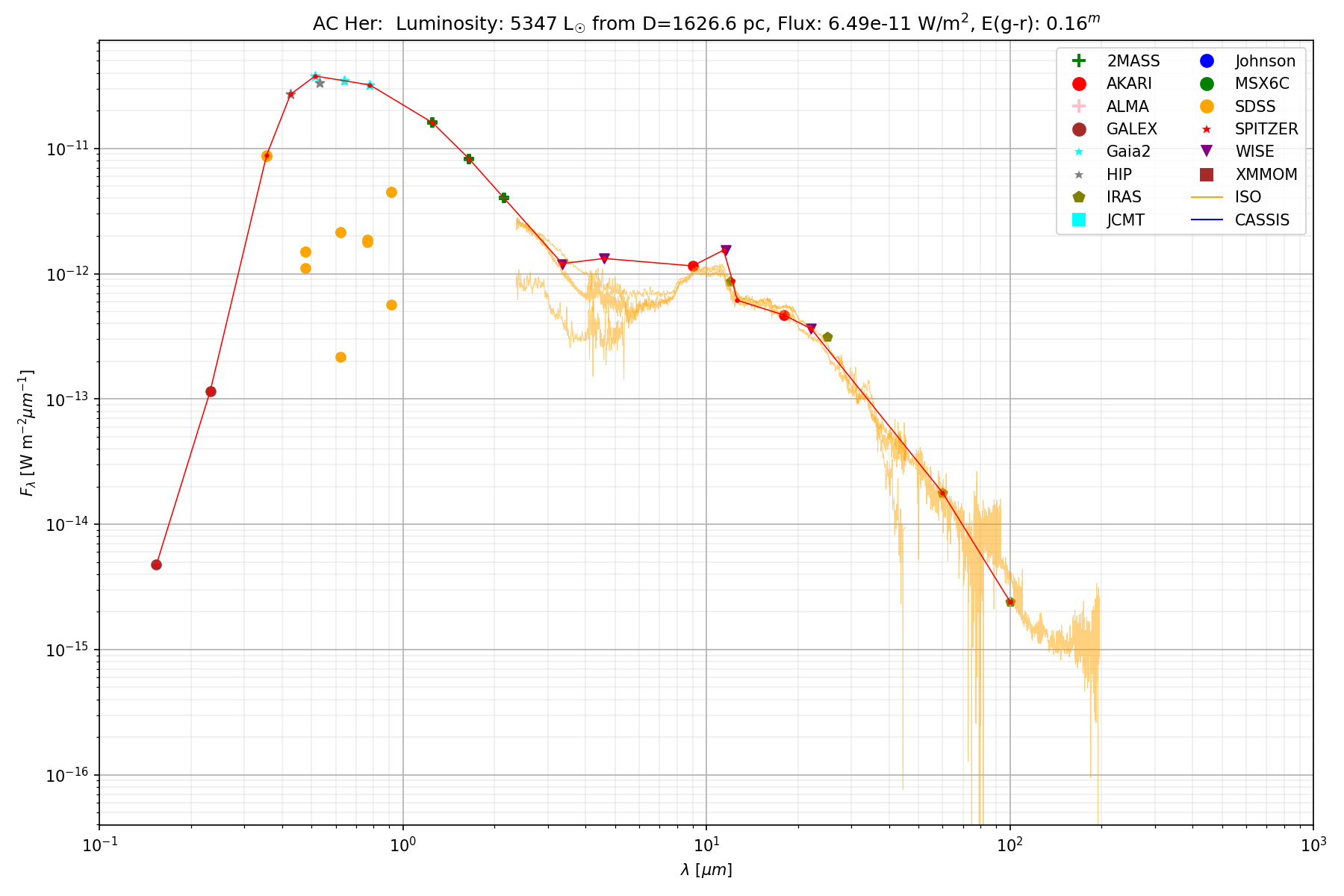Click the JCMT cyan square legend marker

pyautogui.click(x=1078, y=220)
